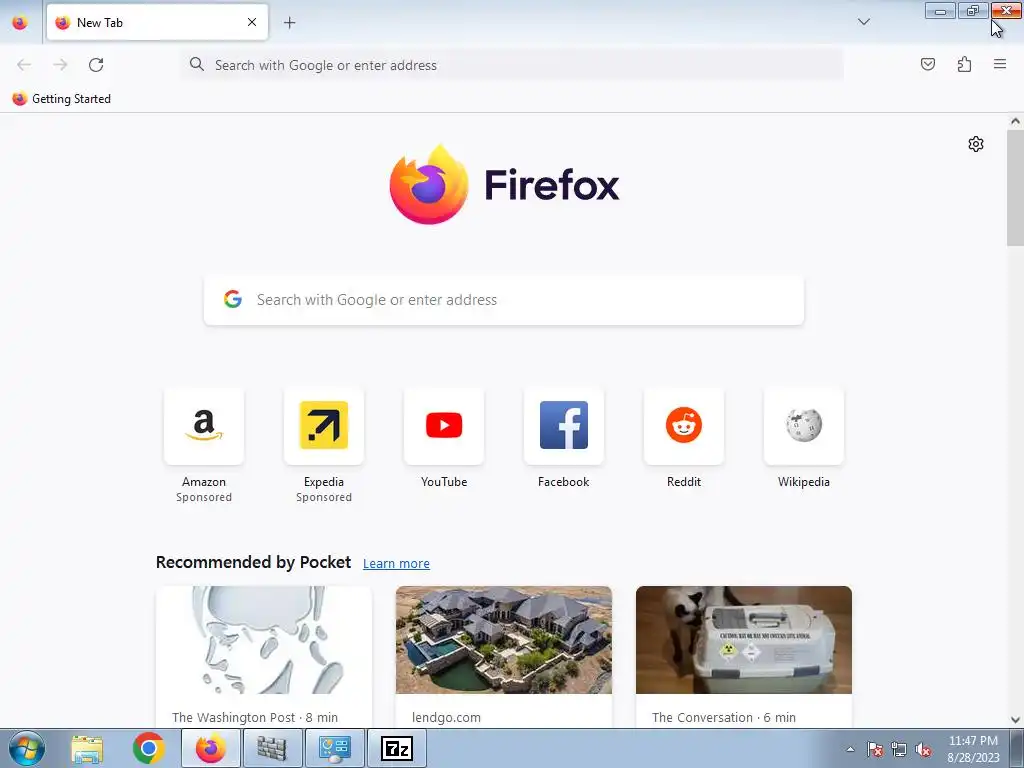Open the Getting Started bookmark
Screen dimensions: 1024x768
click(x=62, y=99)
